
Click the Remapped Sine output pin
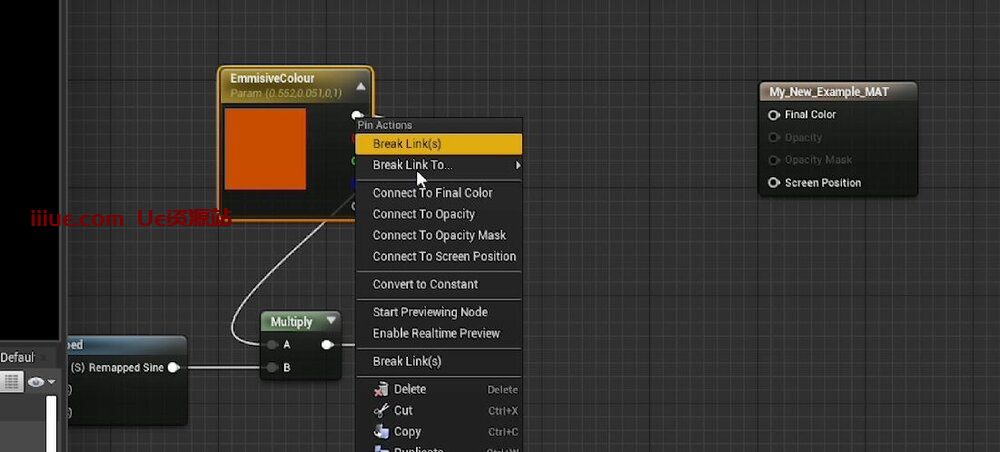point(173,368)
